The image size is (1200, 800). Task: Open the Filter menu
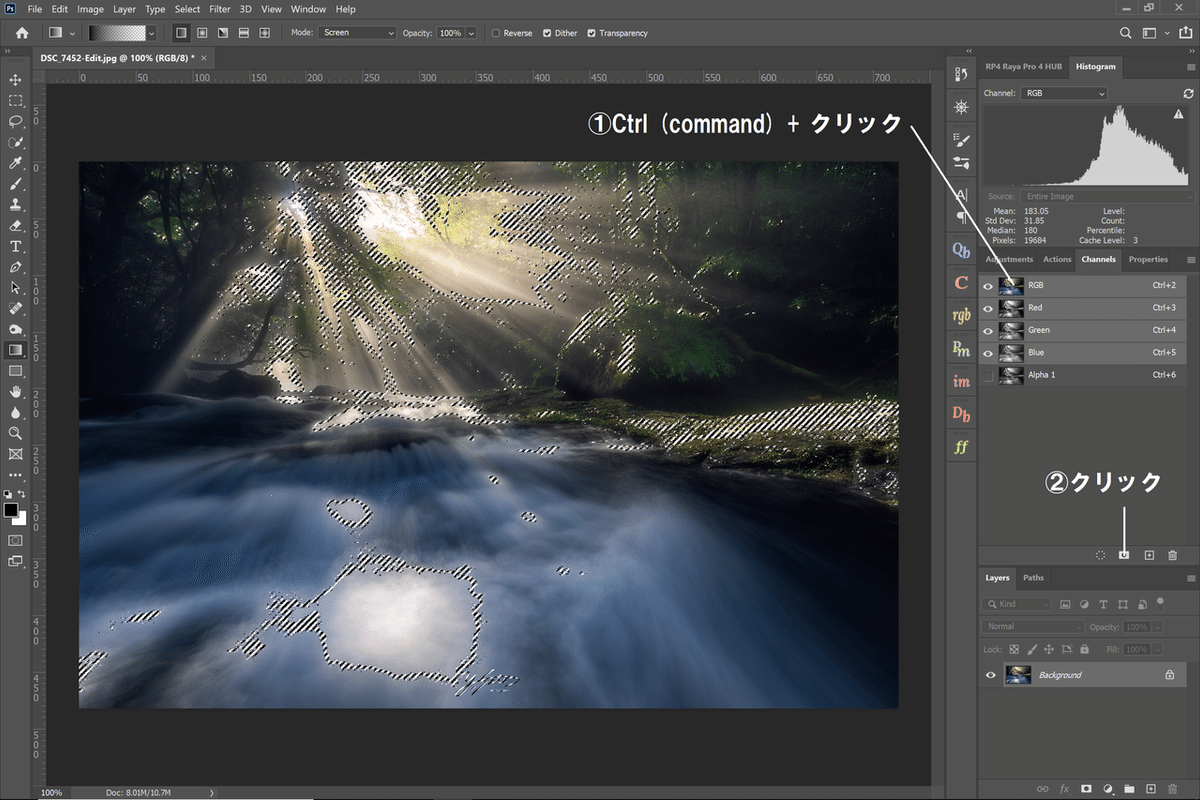pos(220,9)
